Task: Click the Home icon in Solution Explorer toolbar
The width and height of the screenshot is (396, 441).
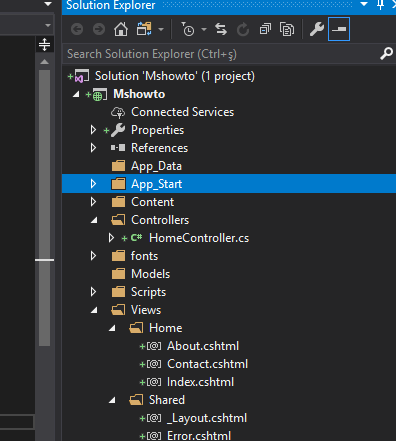Action: (x=121, y=29)
